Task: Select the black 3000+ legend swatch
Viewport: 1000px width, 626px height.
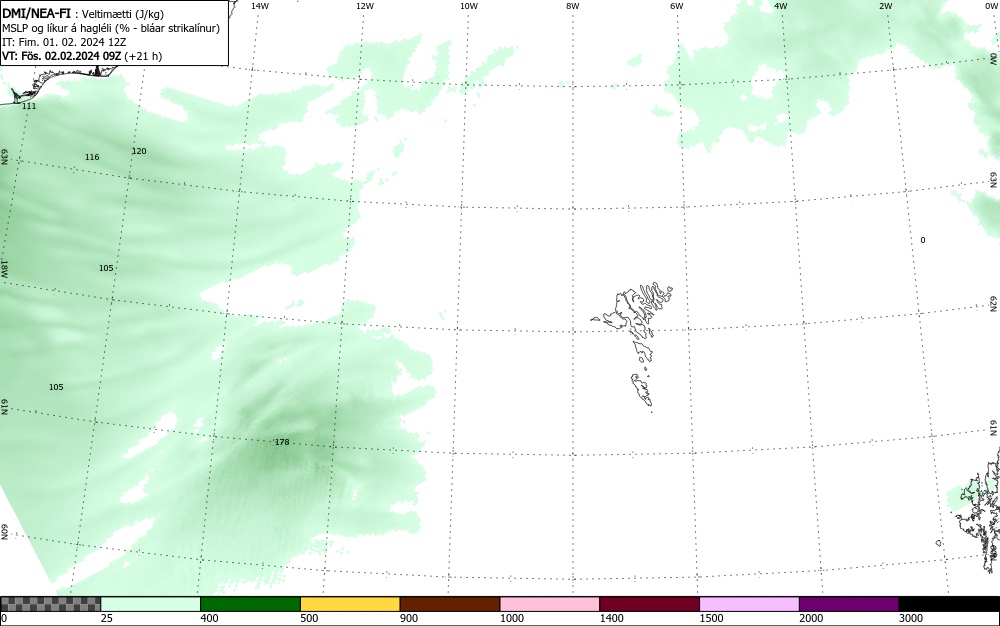Action: 949,604
